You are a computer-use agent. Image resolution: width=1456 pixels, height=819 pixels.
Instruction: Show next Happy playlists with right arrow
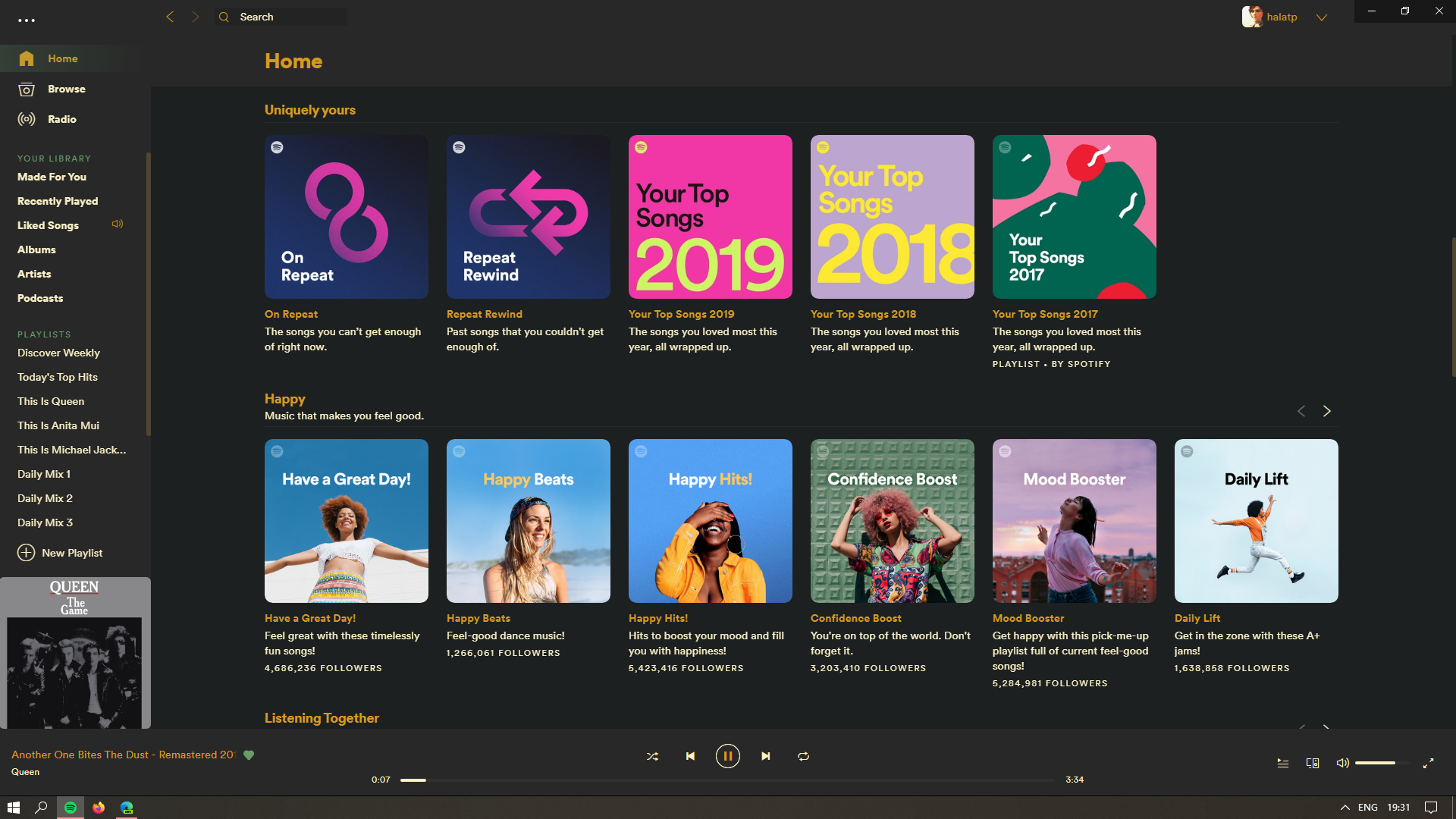pos(1327,411)
